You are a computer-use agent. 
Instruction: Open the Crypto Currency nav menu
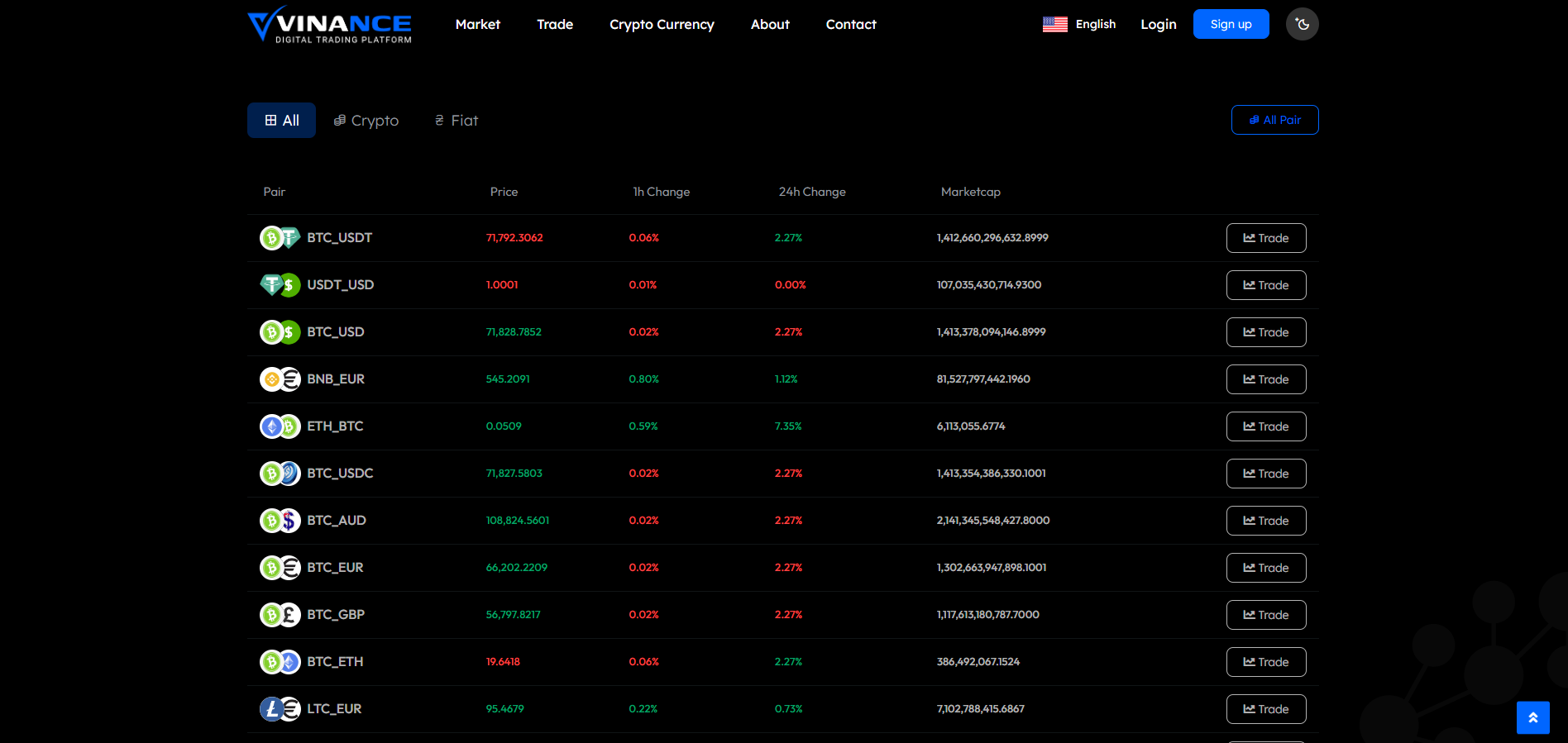tap(662, 25)
